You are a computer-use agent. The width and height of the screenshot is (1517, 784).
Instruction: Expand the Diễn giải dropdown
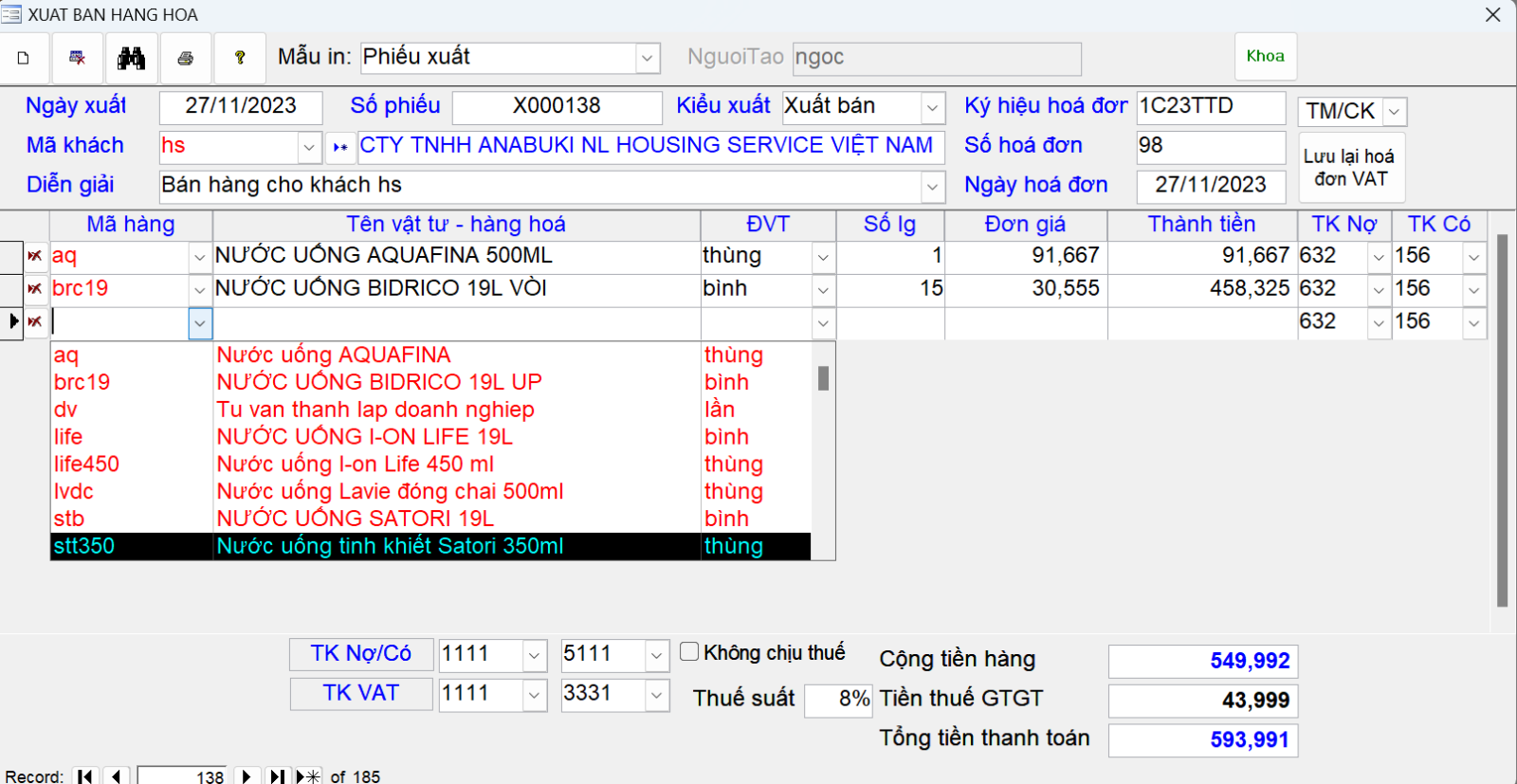(932, 187)
